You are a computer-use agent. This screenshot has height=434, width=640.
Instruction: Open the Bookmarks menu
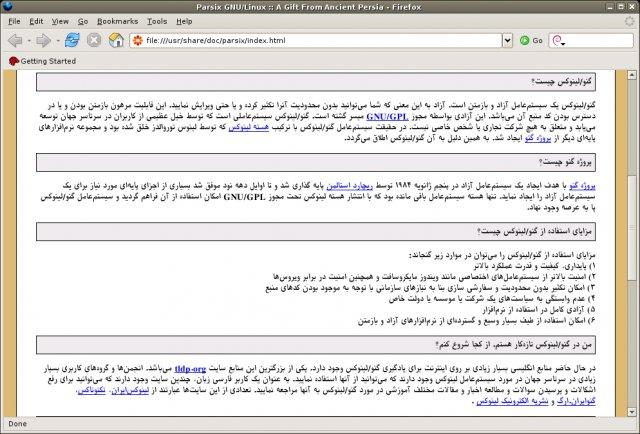point(112,20)
